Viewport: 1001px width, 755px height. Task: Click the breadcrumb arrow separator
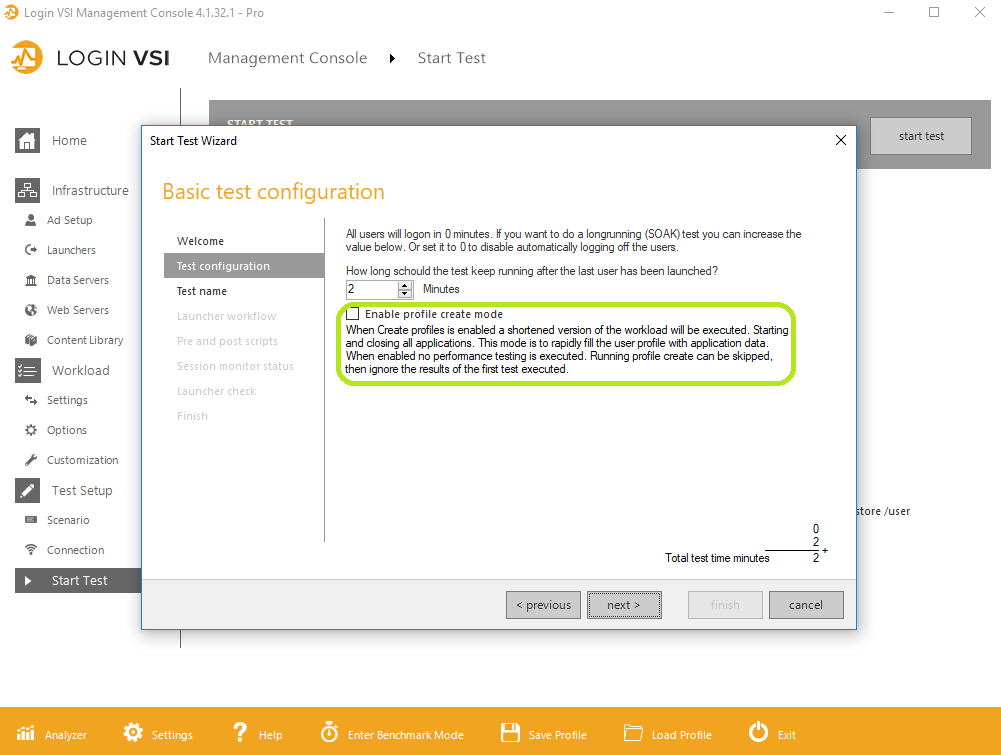(393, 58)
